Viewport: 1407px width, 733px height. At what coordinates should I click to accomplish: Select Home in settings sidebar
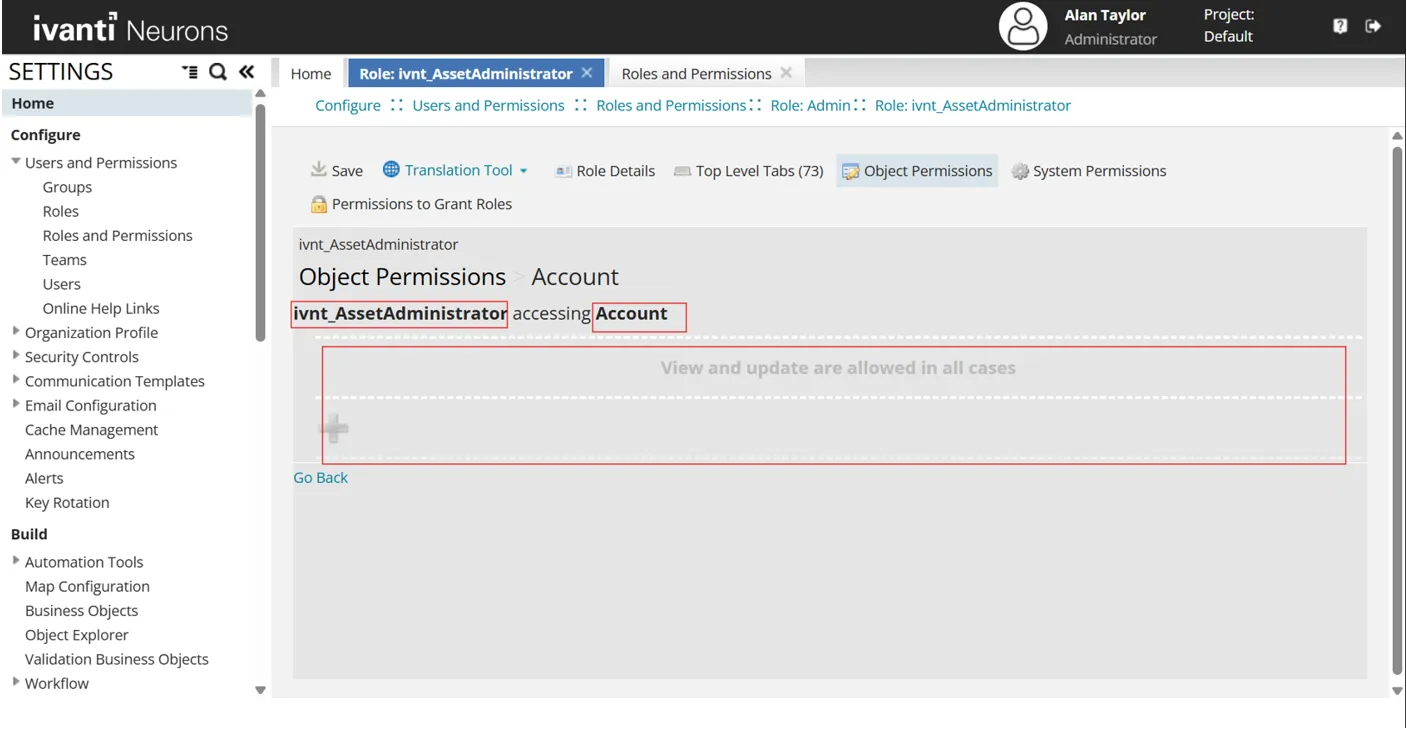pyautogui.click(x=126, y=103)
